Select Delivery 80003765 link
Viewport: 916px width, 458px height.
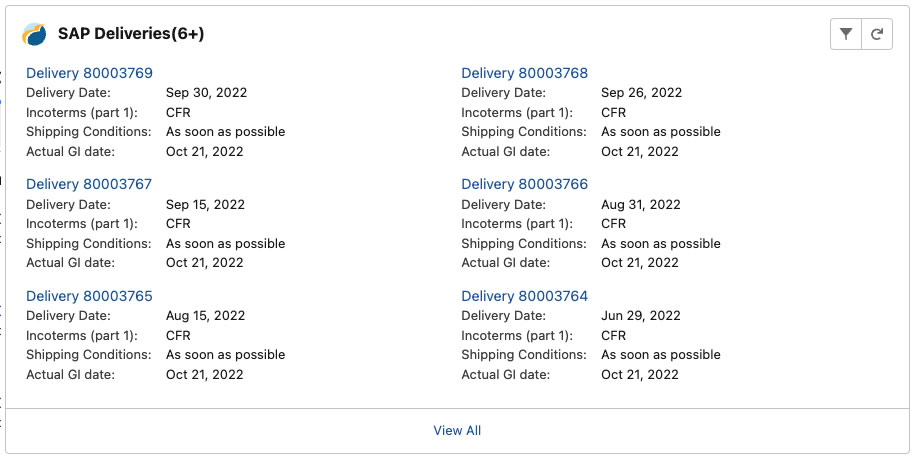coord(89,296)
